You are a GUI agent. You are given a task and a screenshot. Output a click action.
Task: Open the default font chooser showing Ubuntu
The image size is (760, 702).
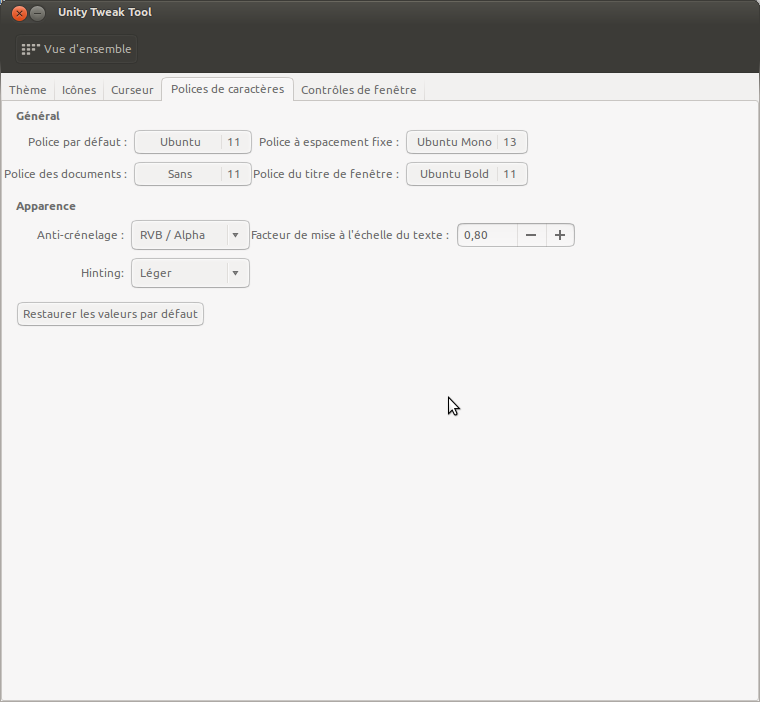(x=180, y=142)
